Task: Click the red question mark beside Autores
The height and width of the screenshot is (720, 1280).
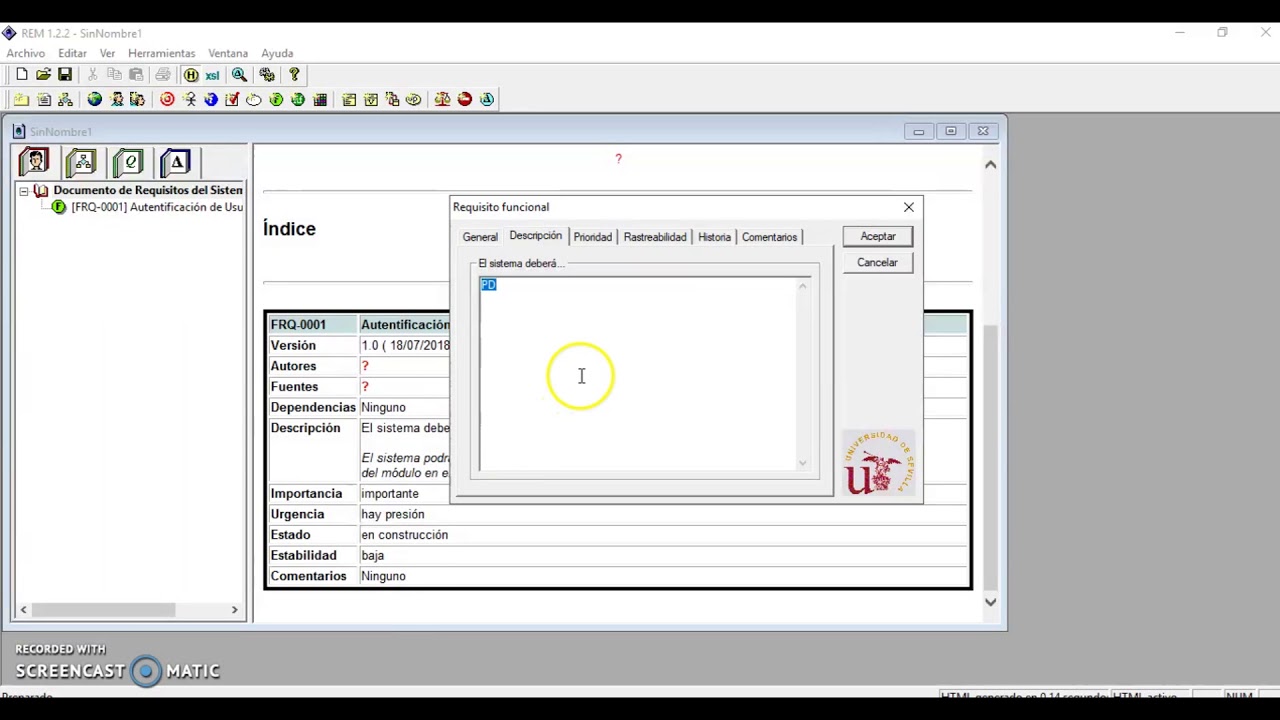Action: pyautogui.click(x=365, y=366)
